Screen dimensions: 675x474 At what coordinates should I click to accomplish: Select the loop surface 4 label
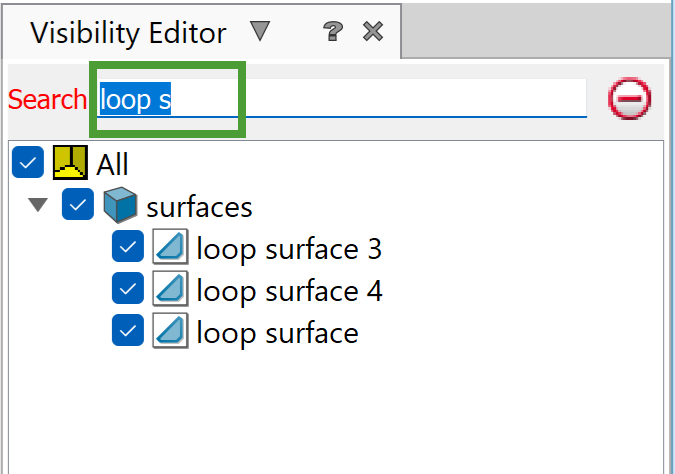pyautogui.click(x=289, y=290)
